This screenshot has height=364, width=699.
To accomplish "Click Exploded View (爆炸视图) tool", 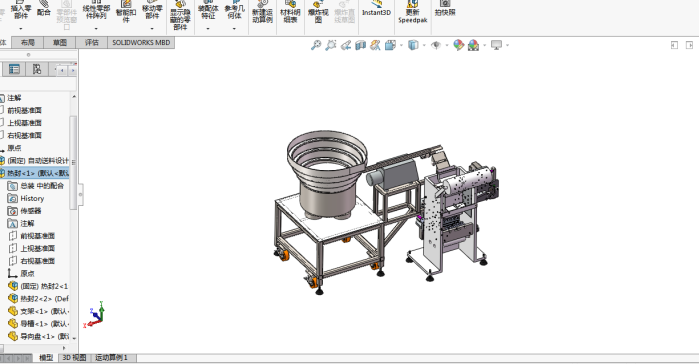I will coord(318,12).
